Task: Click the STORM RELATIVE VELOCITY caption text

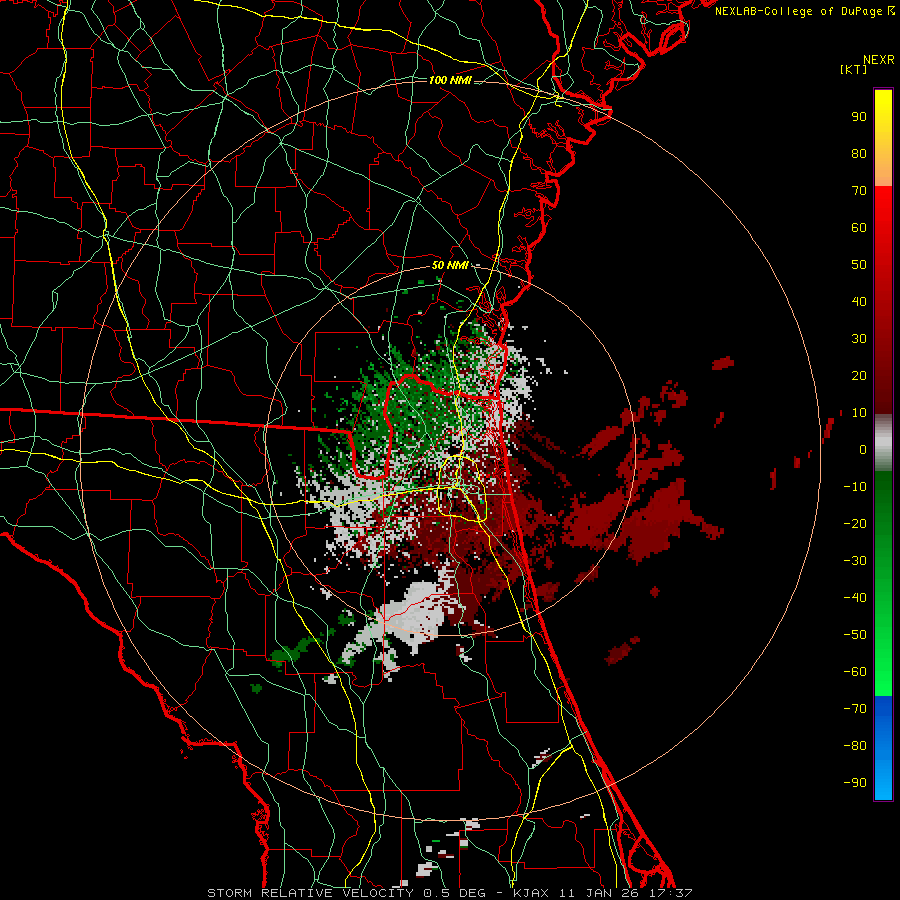Action: 313,893
